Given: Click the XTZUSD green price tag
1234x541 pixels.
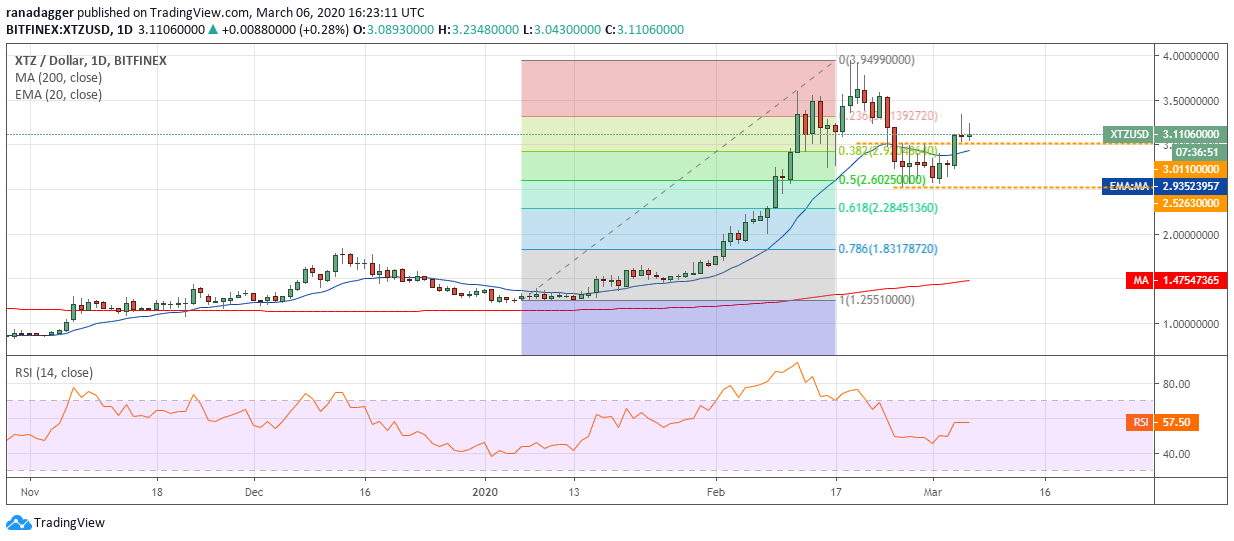Looking at the screenshot, I should tap(1128, 134).
